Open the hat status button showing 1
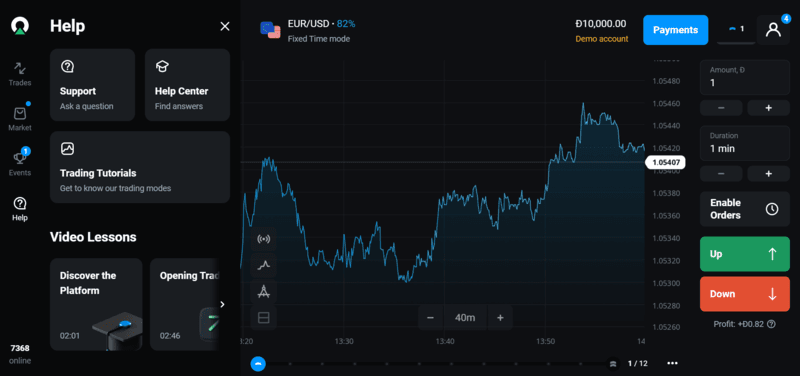800x376 pixels. click(736, 30)
